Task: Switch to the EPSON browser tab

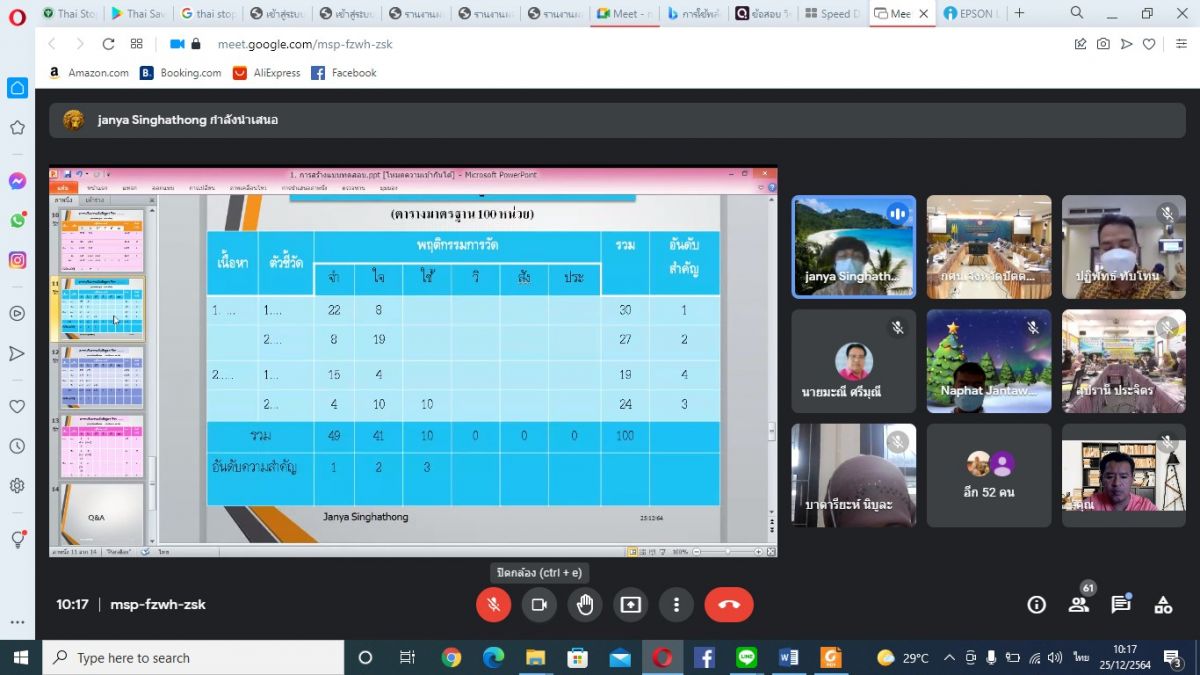Action: point(968,14)
